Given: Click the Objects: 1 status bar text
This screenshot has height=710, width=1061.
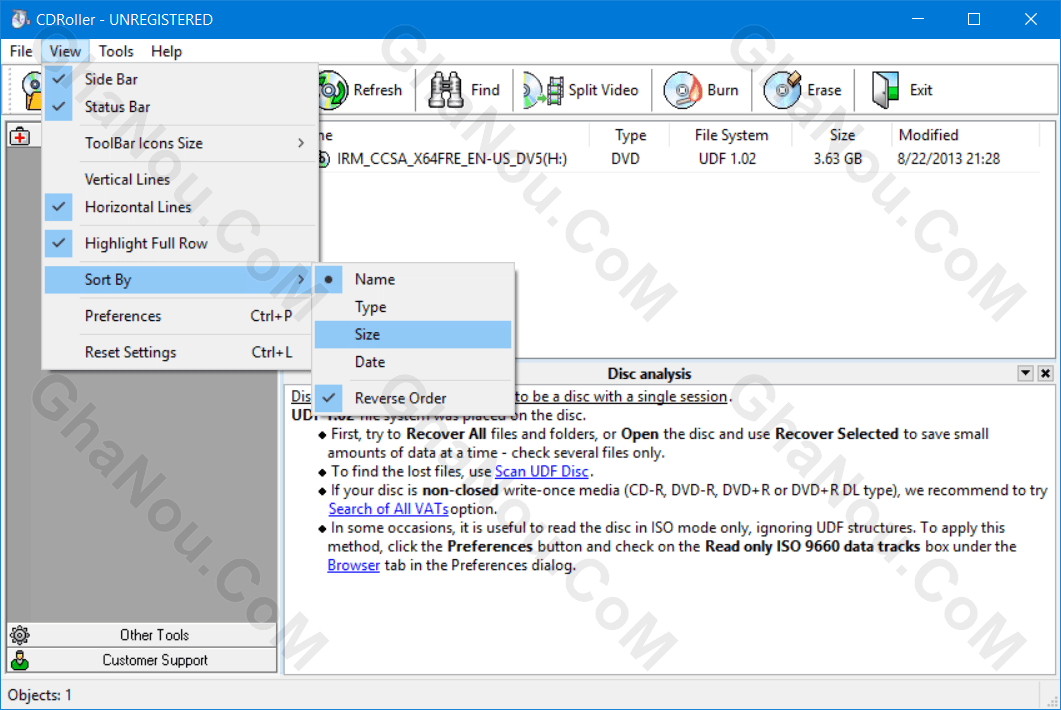Looking at the screenshot, I should tap(40, 695).
